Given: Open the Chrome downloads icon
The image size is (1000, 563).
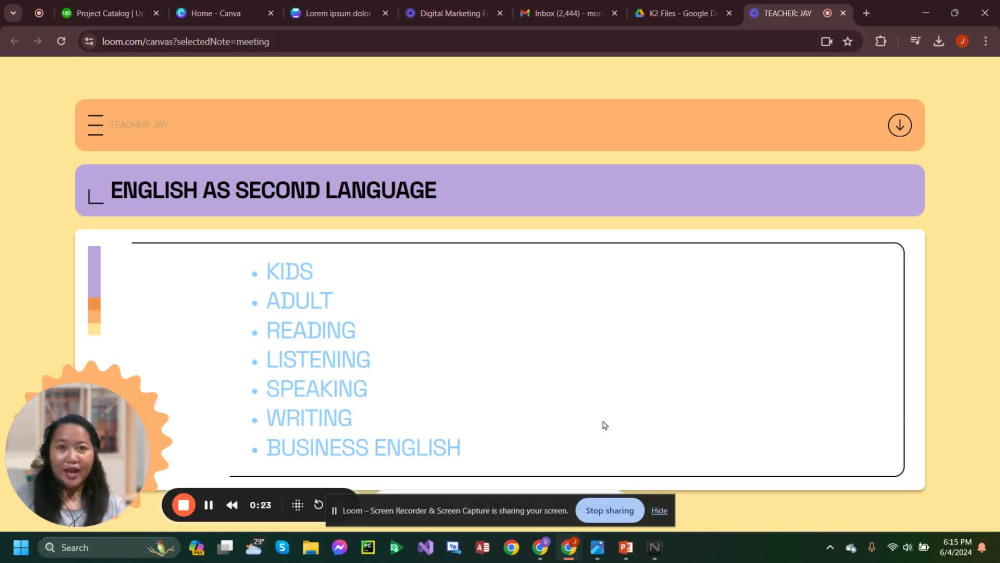Looking at the screenshot, I should click(x=939, y=41).
